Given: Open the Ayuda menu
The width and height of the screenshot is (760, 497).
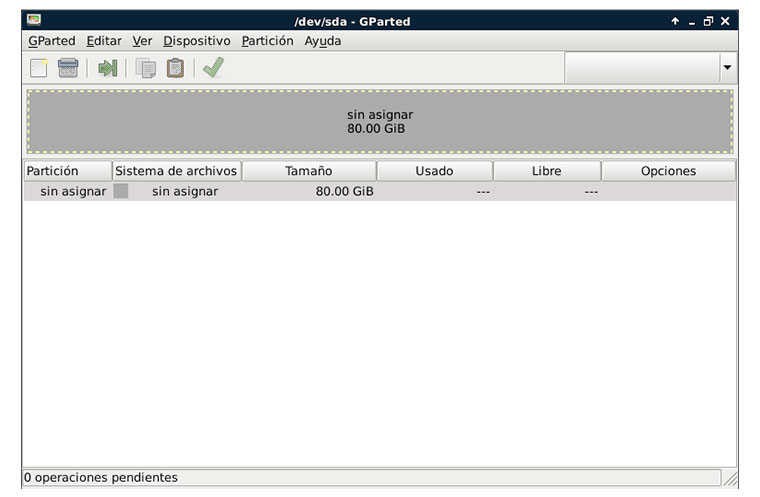Looking at the screenshot, I should tap(322, 41).
